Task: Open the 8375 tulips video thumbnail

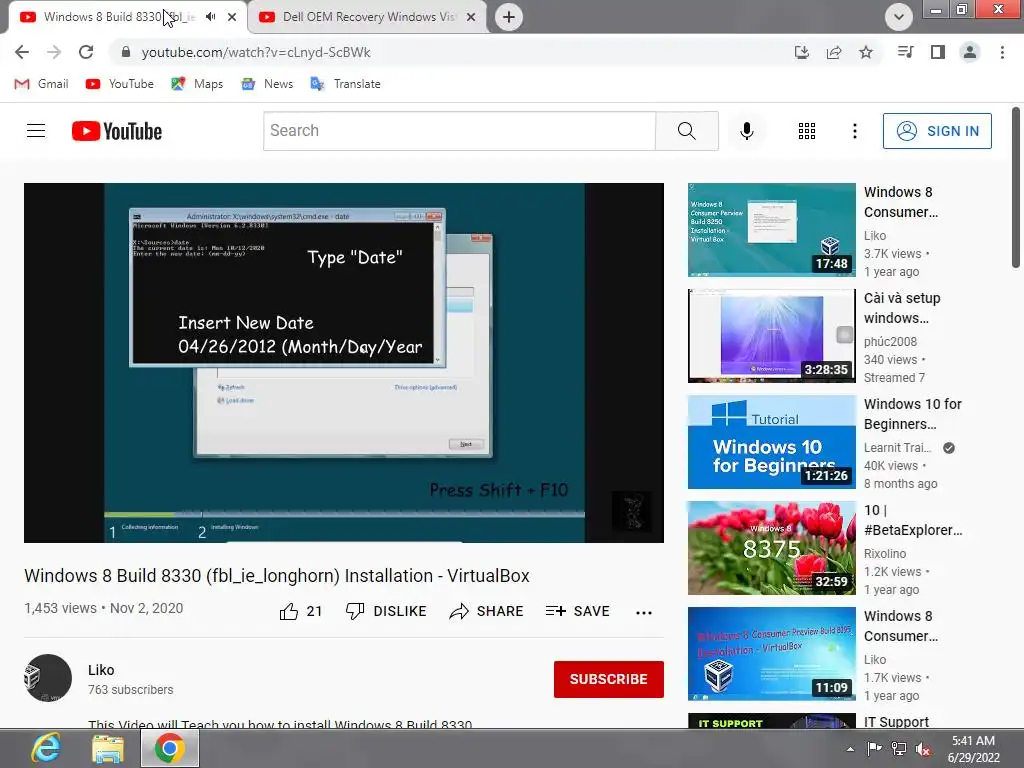Action: click(771, 547)
